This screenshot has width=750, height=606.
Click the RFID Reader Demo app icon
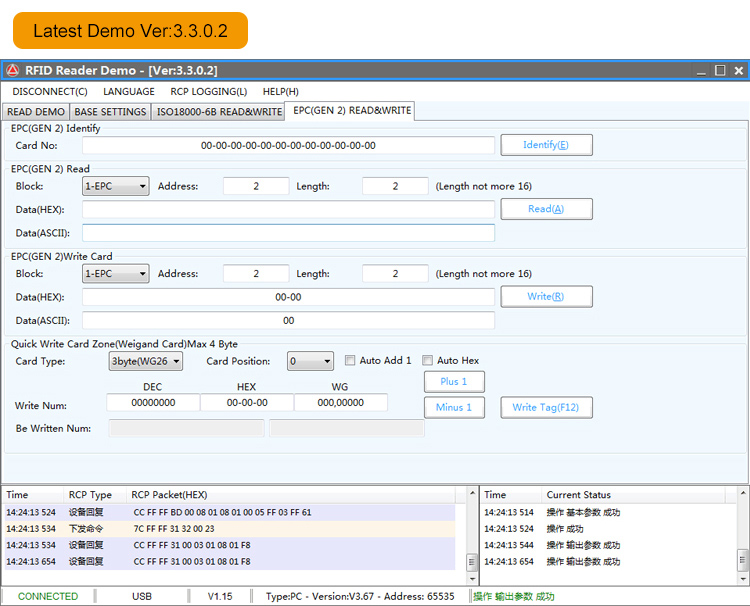pos(12,71)
